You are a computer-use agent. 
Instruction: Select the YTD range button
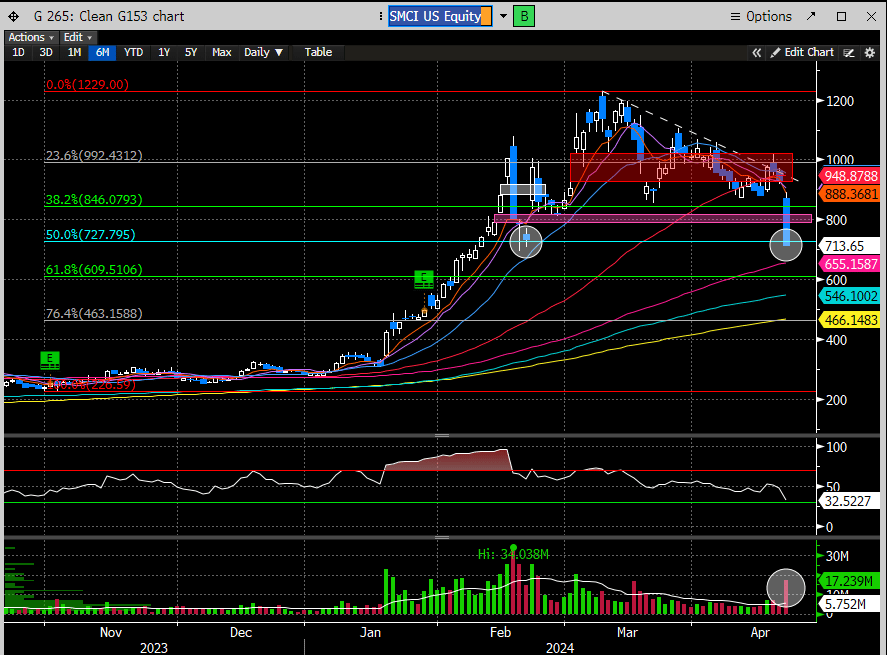[133, 52]
